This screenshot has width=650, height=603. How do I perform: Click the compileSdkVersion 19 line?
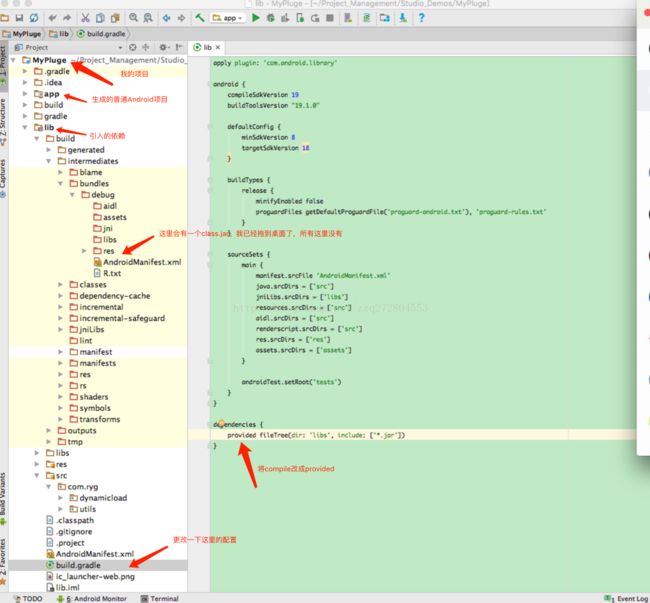tap(263, 94)
